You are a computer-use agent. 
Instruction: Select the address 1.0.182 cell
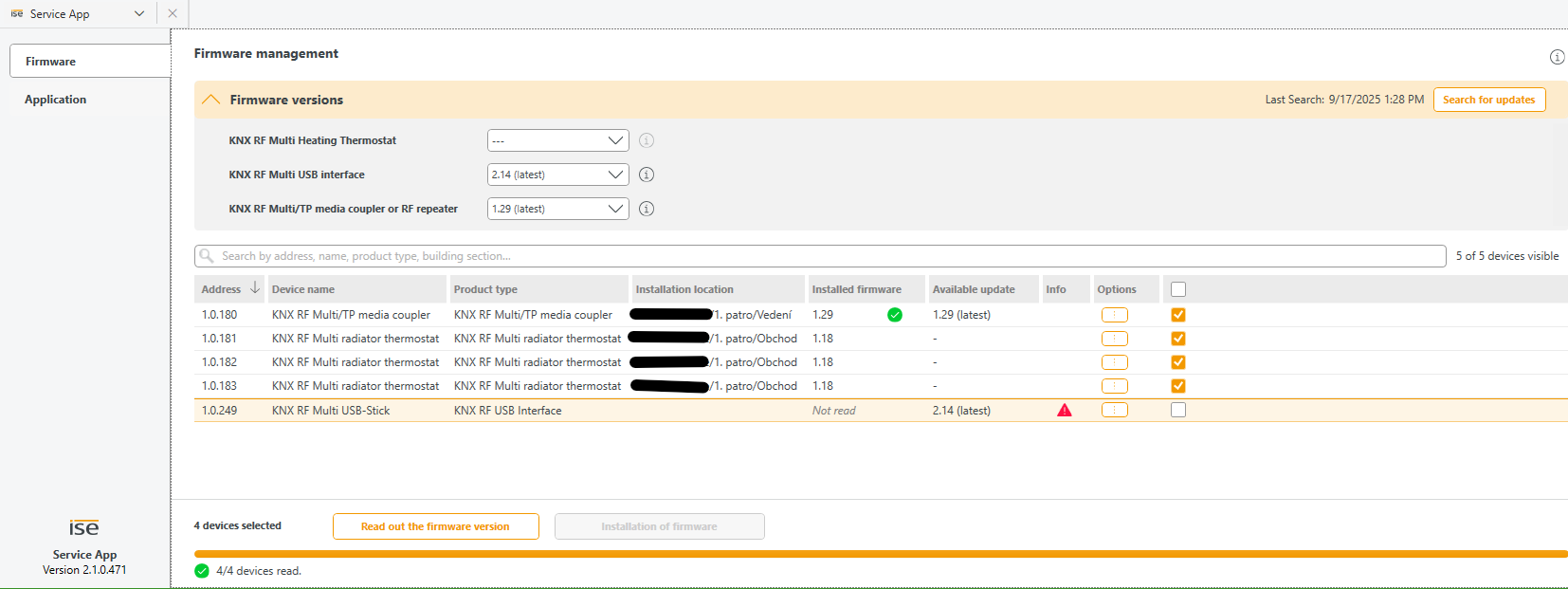pos(219,362)
